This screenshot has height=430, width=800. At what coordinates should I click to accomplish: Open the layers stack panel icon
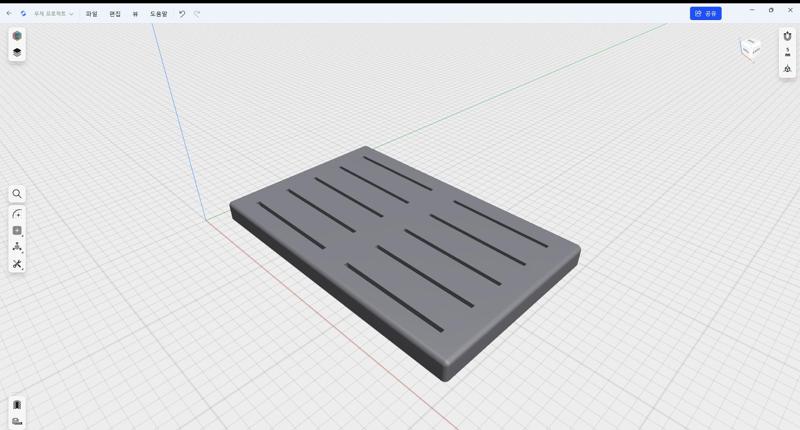(17, 52)
